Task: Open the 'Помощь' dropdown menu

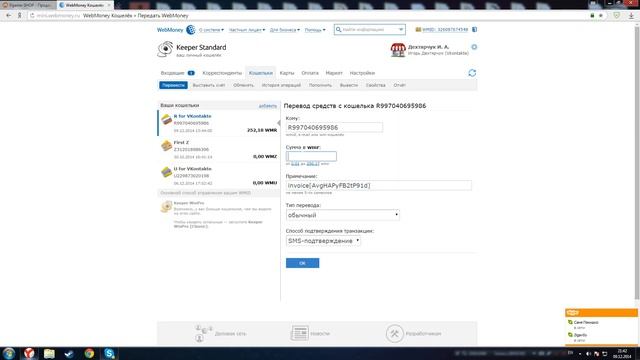Action: tap(315, 30)
